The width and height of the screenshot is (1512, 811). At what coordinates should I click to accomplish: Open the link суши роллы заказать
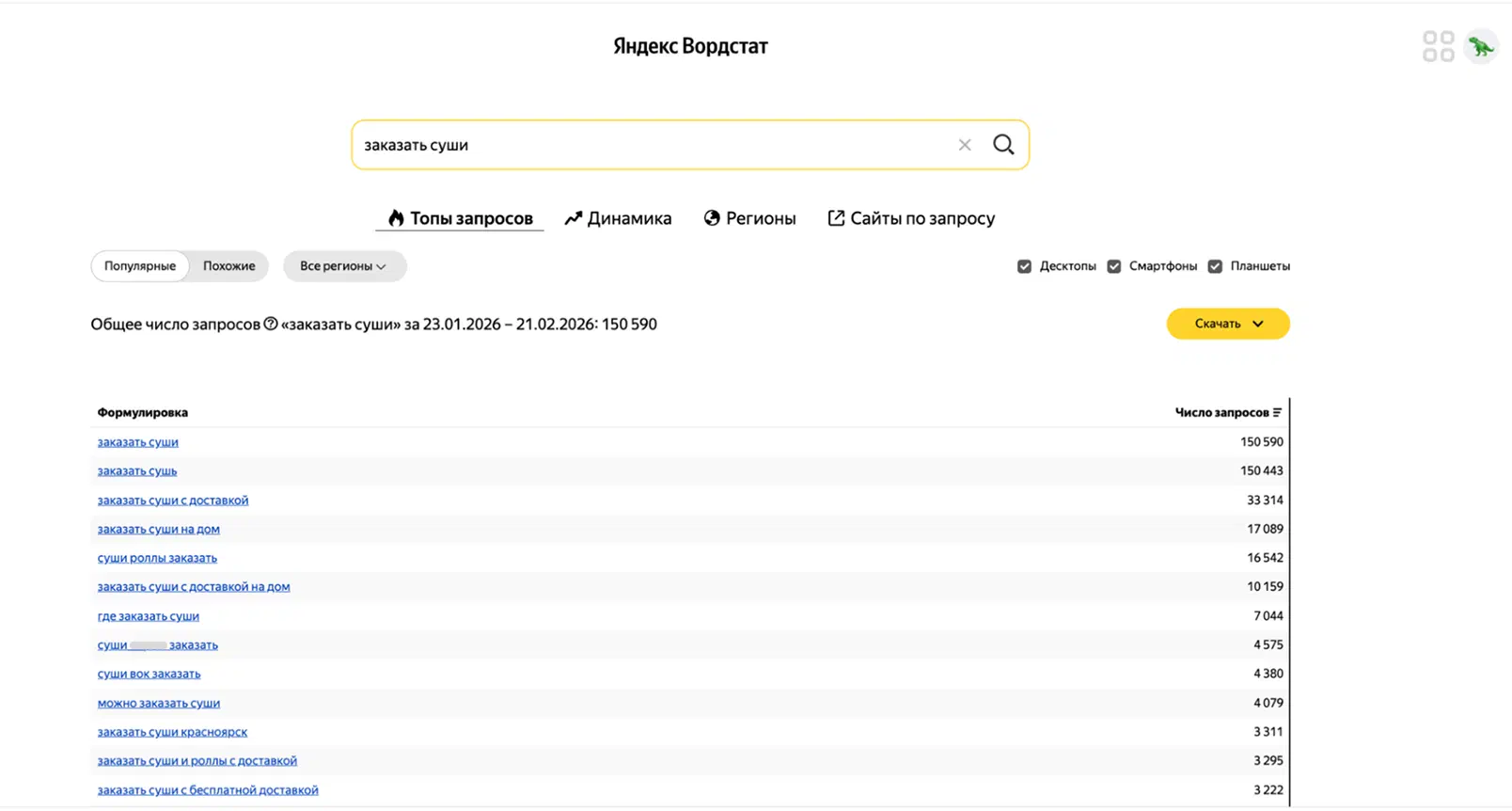coord(157,558)
